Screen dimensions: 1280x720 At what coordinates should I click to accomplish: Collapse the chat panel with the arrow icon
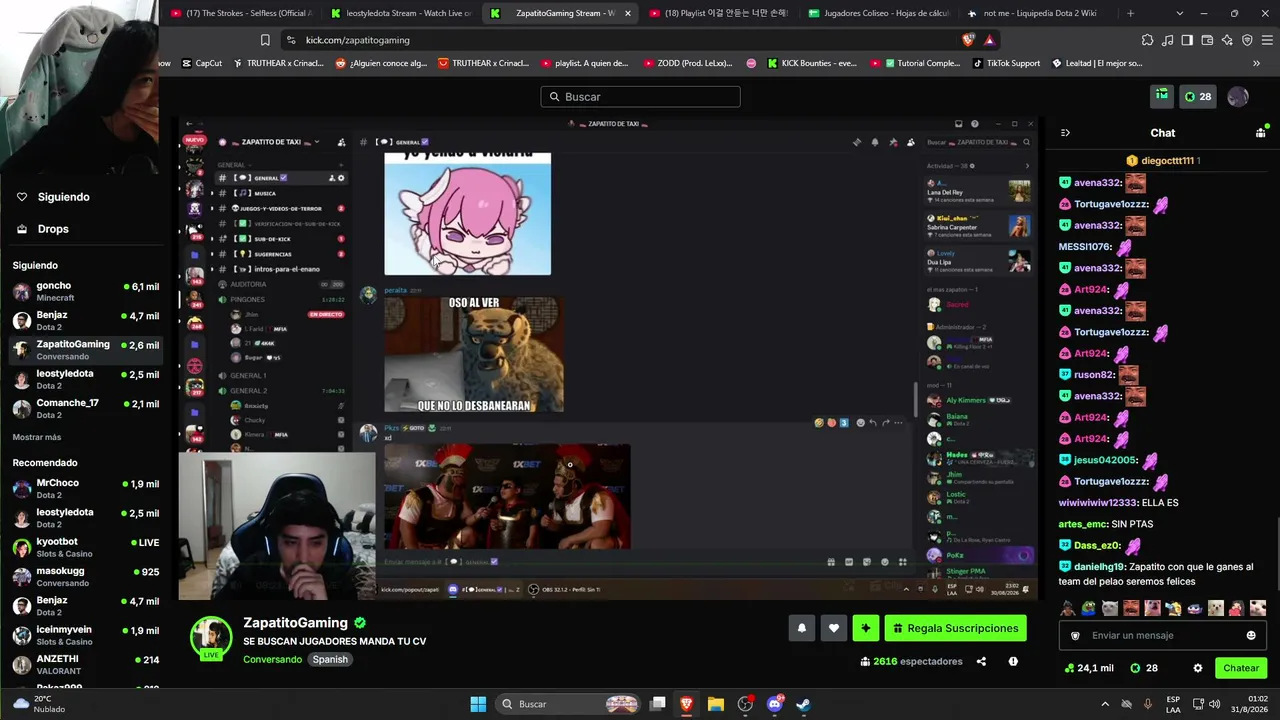[1065, 132]
